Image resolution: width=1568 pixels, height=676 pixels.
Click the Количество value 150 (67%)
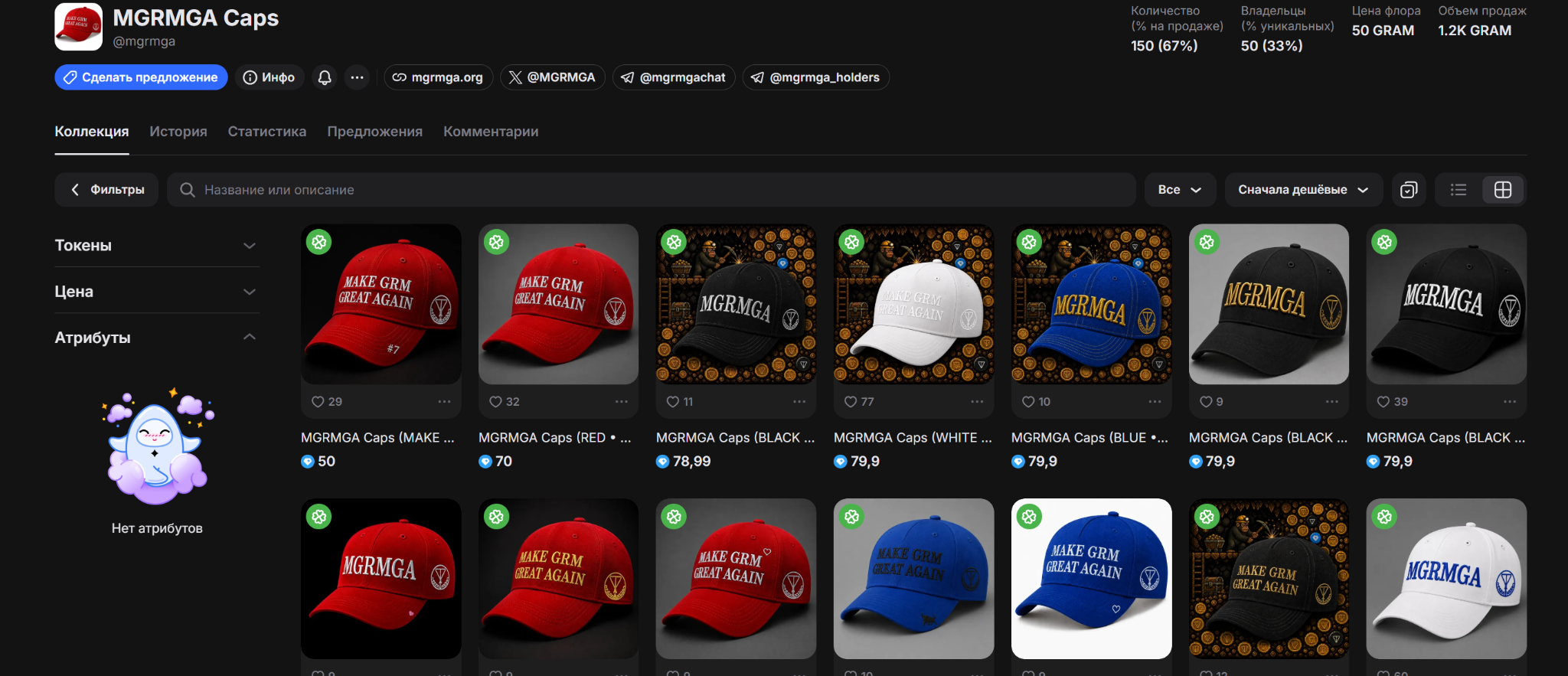[x=1165, y=46]
